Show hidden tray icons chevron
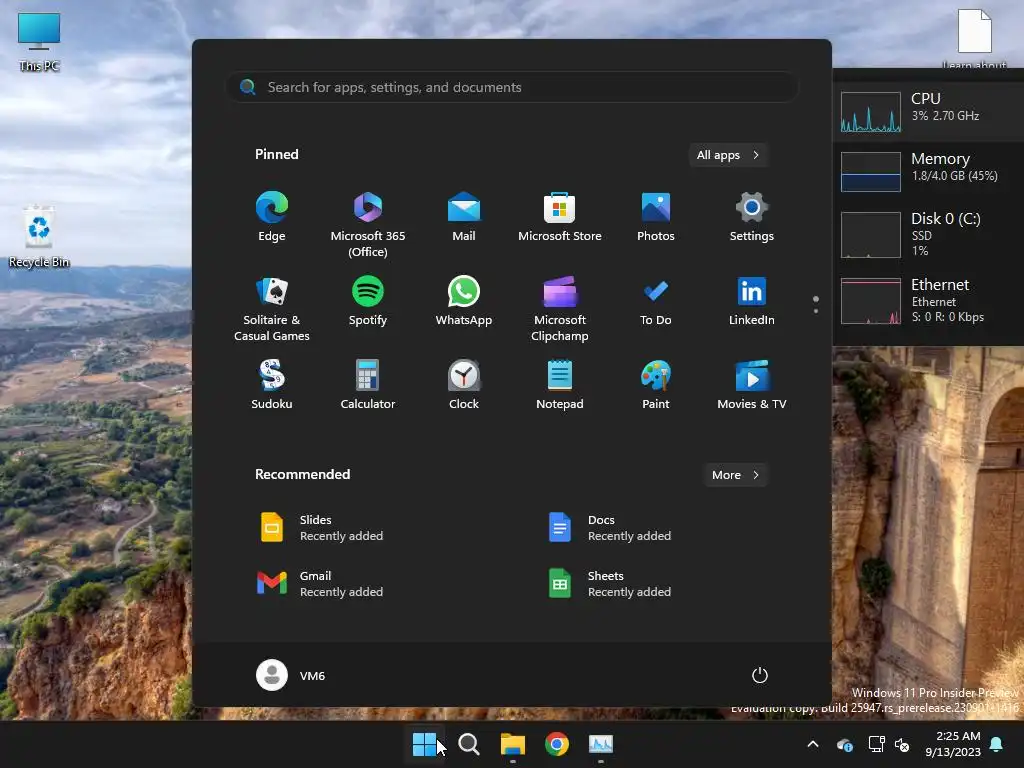 click(x=813, y=744)
